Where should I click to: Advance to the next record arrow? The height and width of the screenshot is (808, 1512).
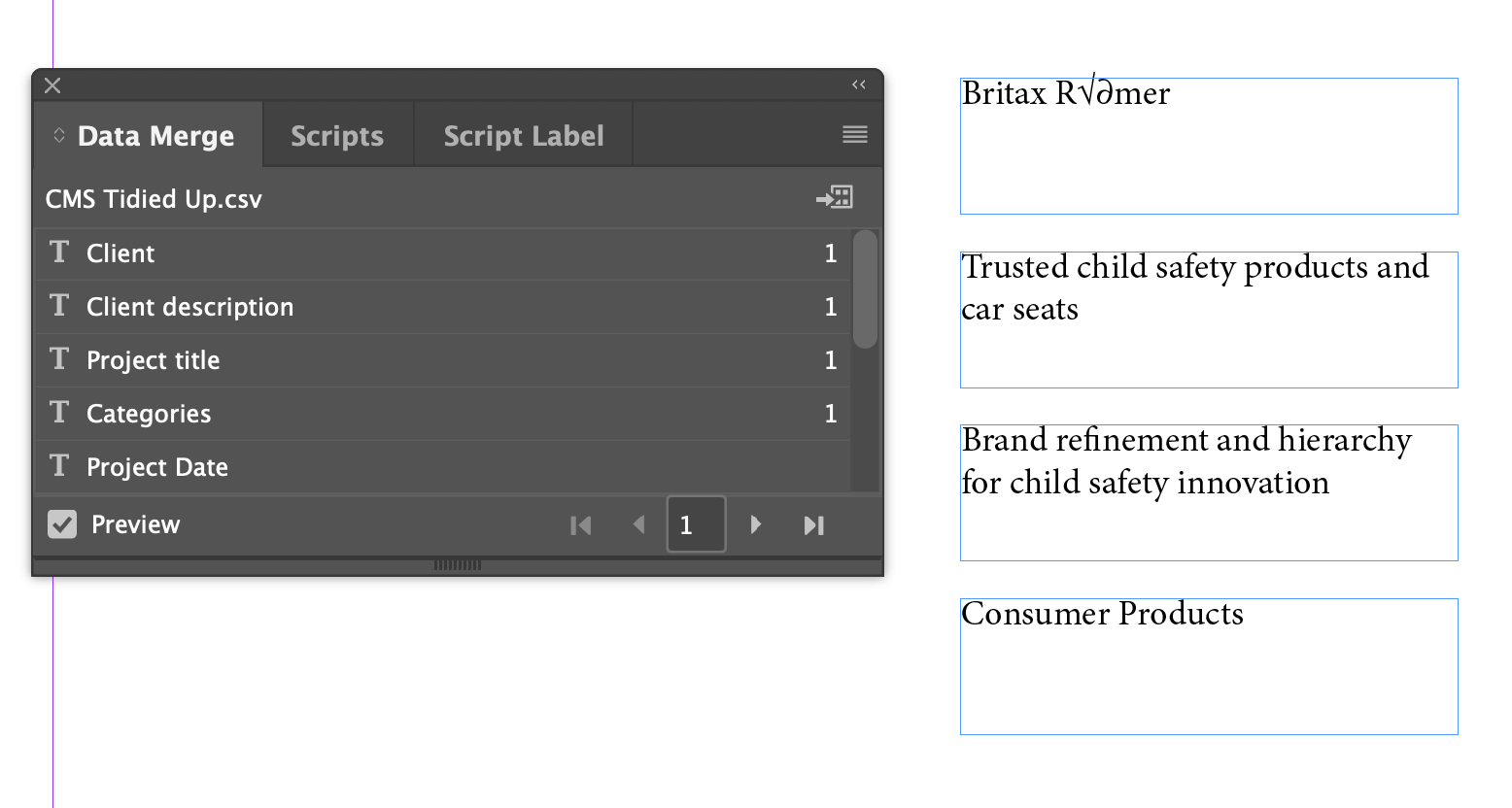coord(756,524)
